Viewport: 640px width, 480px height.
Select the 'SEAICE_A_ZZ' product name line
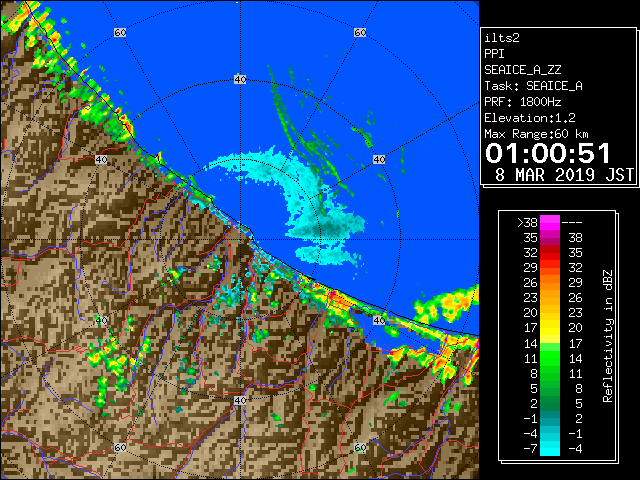(x=522, y=70)
